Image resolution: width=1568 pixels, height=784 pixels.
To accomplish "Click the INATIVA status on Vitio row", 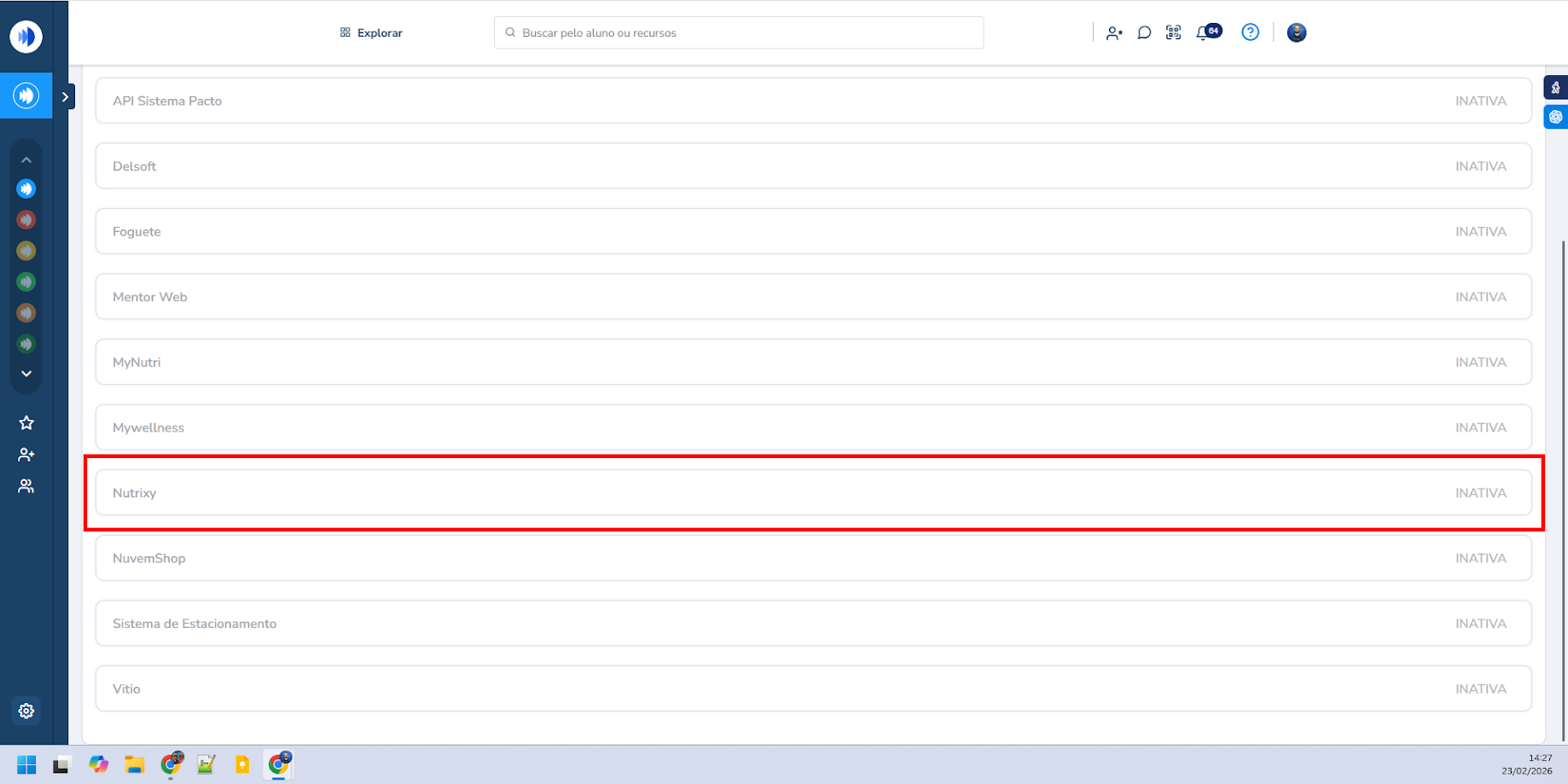I will [1480, 689].
